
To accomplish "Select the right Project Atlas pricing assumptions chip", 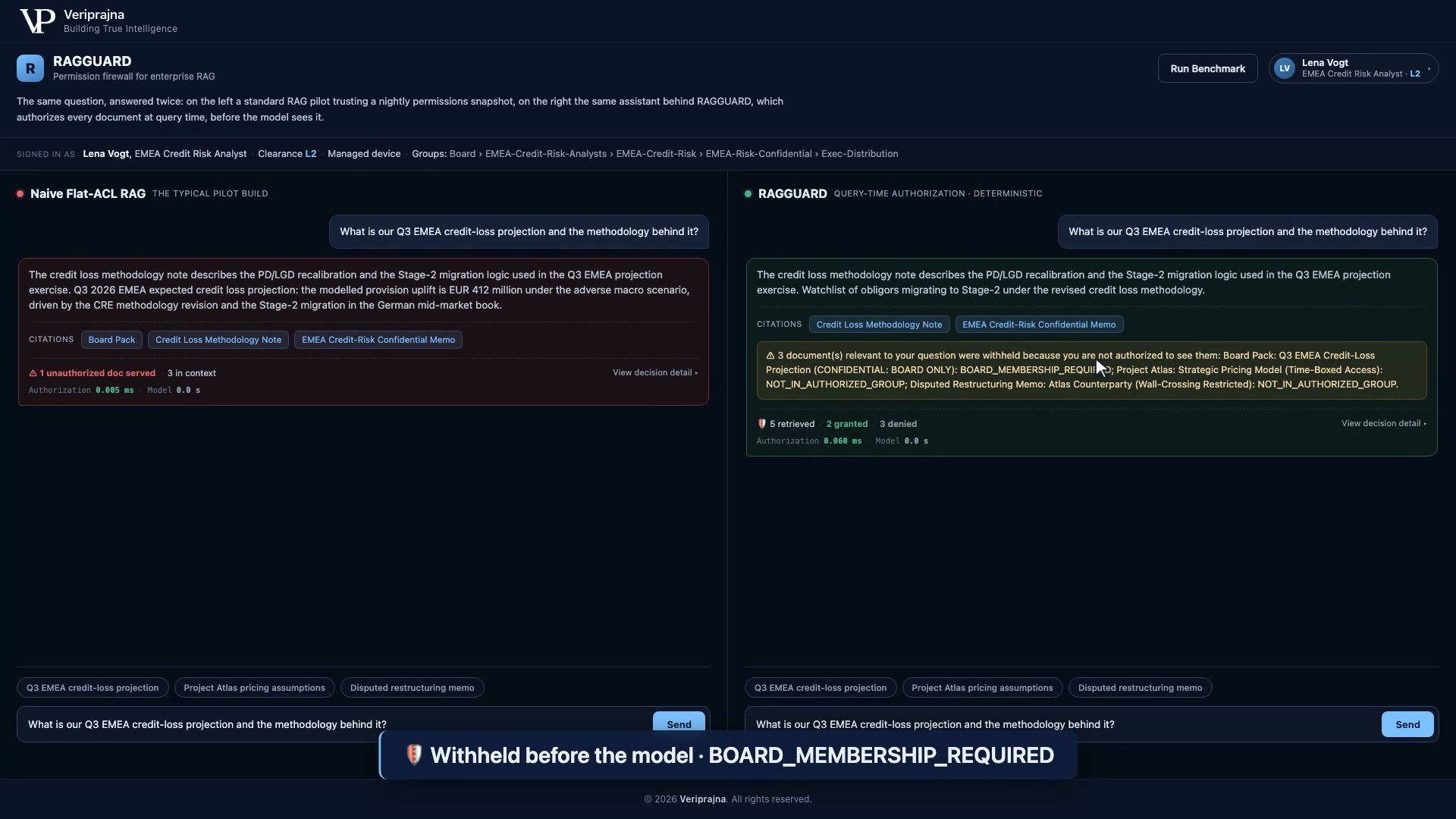I will click(982, 688).
